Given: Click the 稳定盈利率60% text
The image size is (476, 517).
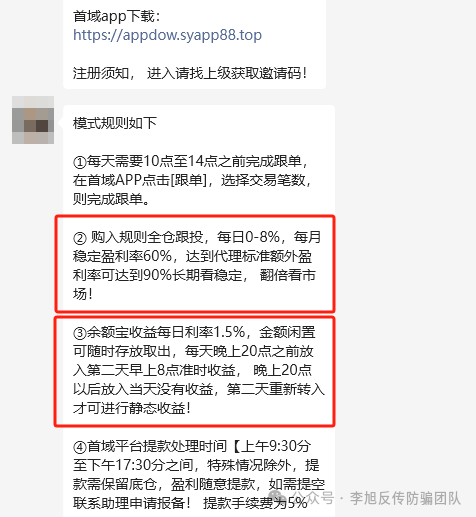Looking at the screenshot, I should [122, 256].
